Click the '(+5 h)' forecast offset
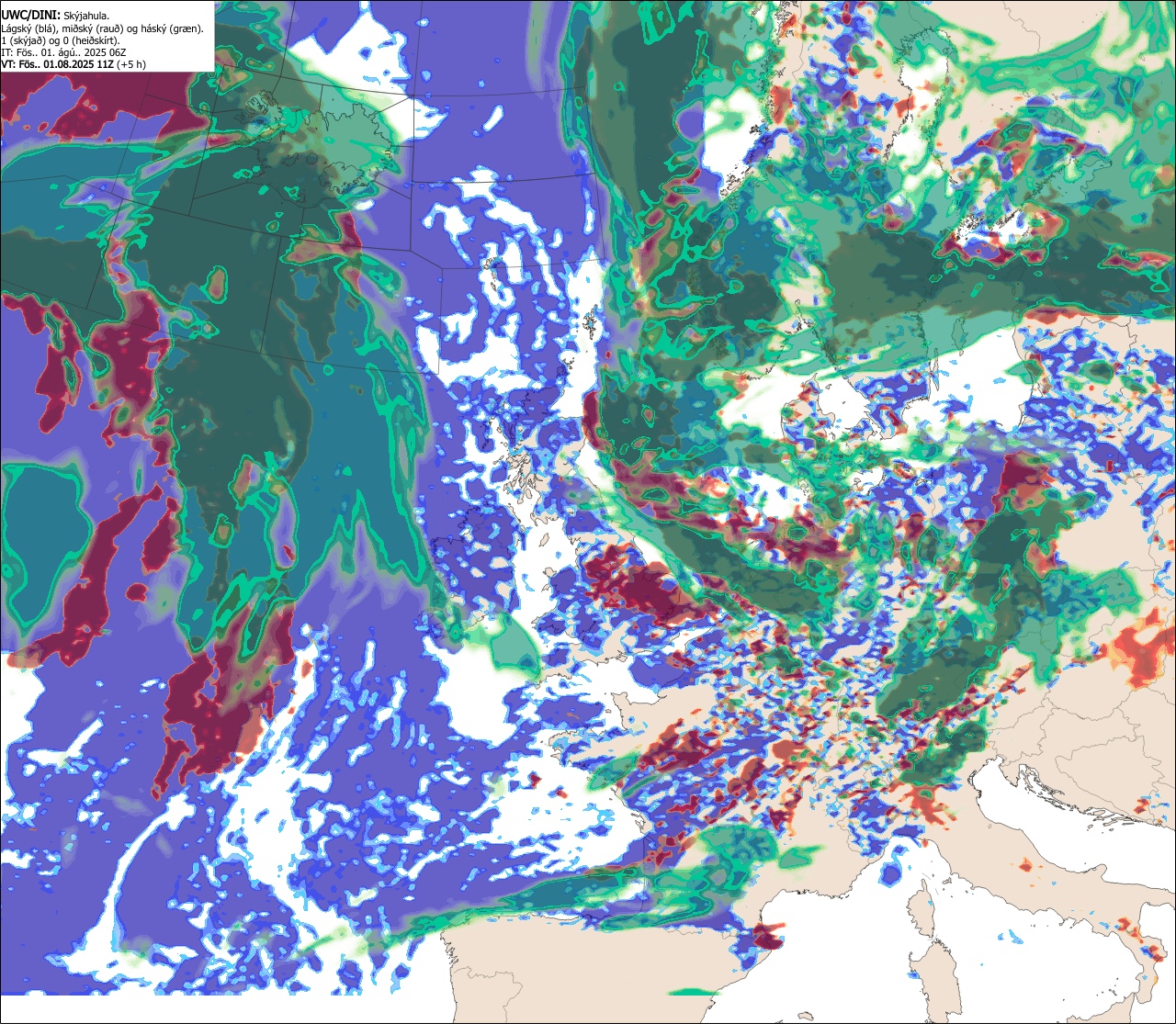 tap(131, 64)
